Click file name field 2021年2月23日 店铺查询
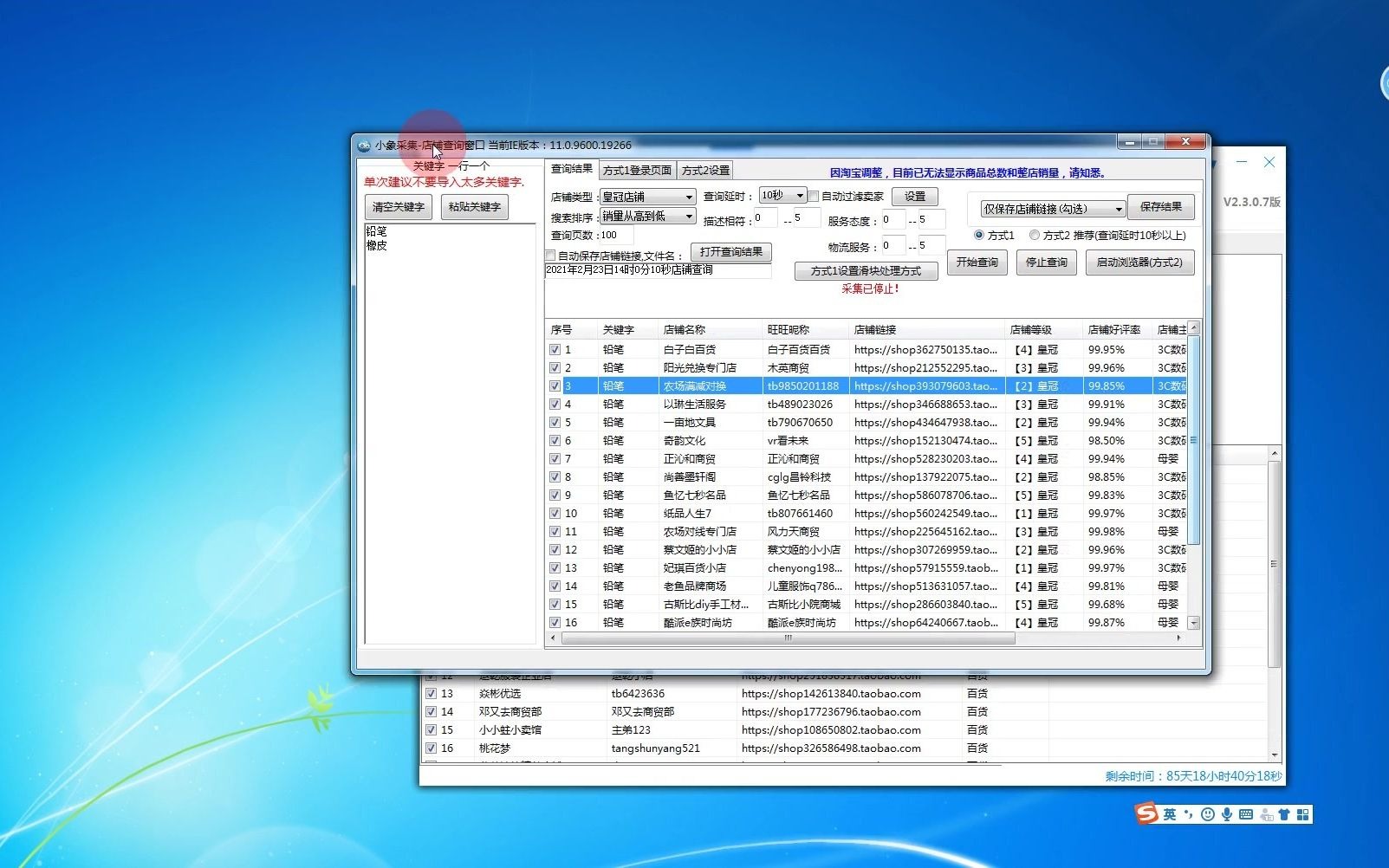The width and height of the screenshot is (1389, 868). (x=658, y=270)
